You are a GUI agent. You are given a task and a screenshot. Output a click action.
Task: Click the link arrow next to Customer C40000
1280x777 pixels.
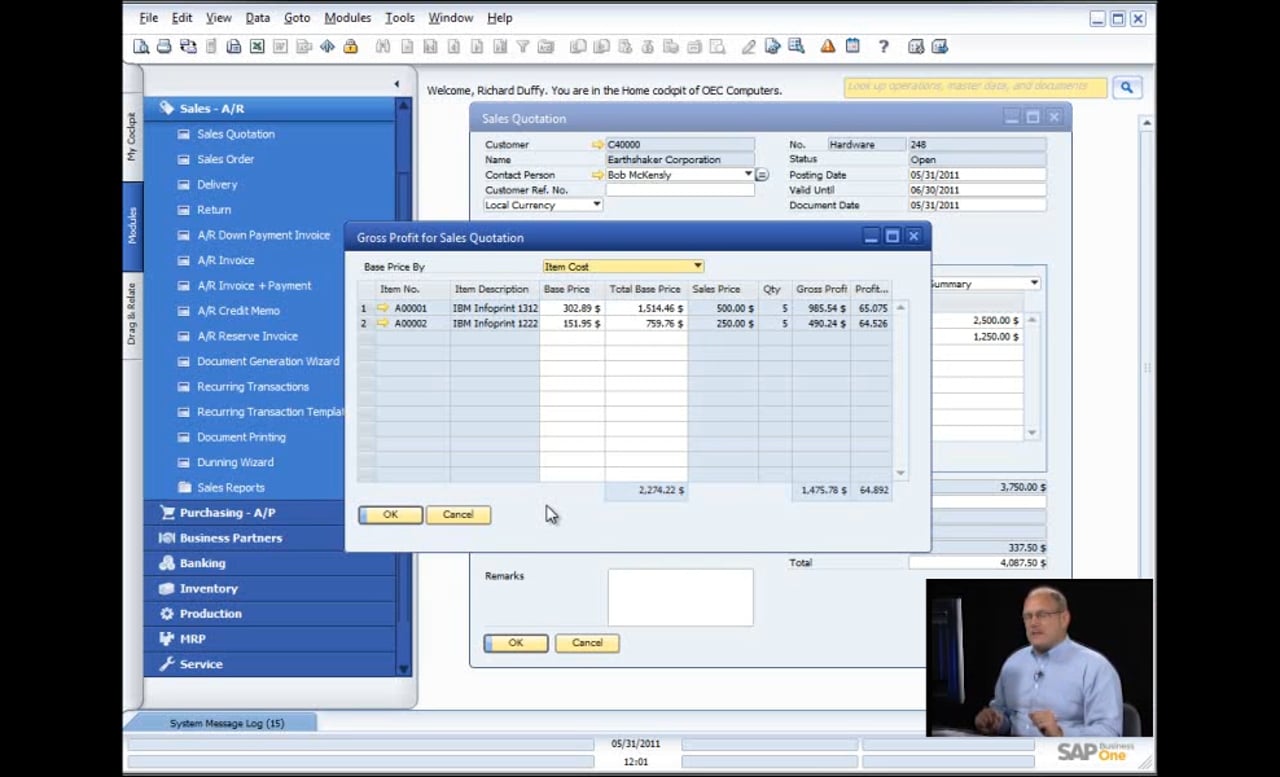[598, 145]
